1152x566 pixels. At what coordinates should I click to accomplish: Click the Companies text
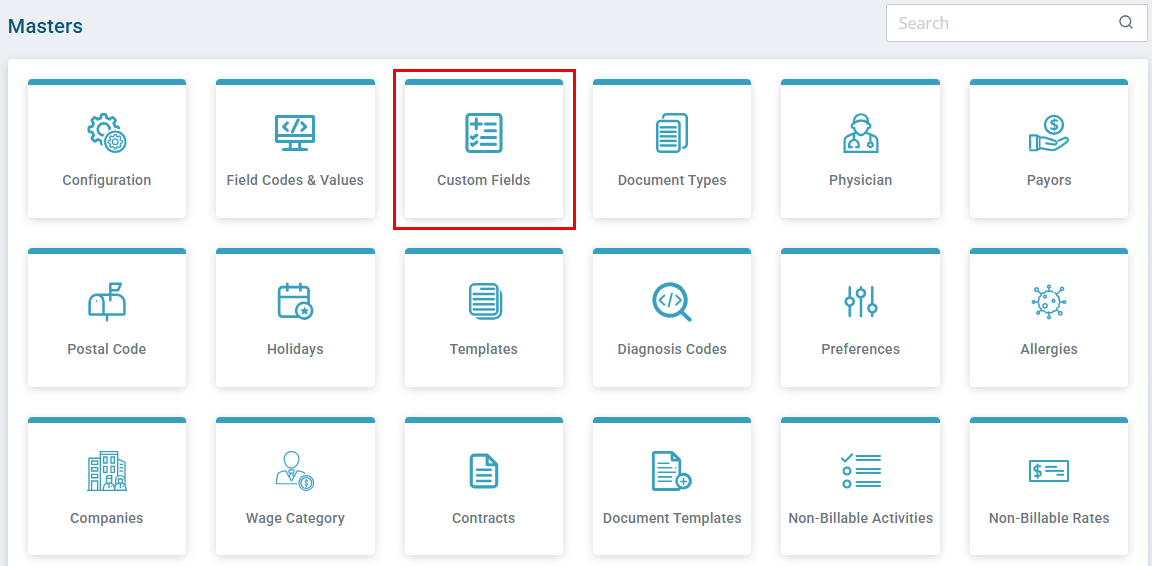[x=107, y=518]
